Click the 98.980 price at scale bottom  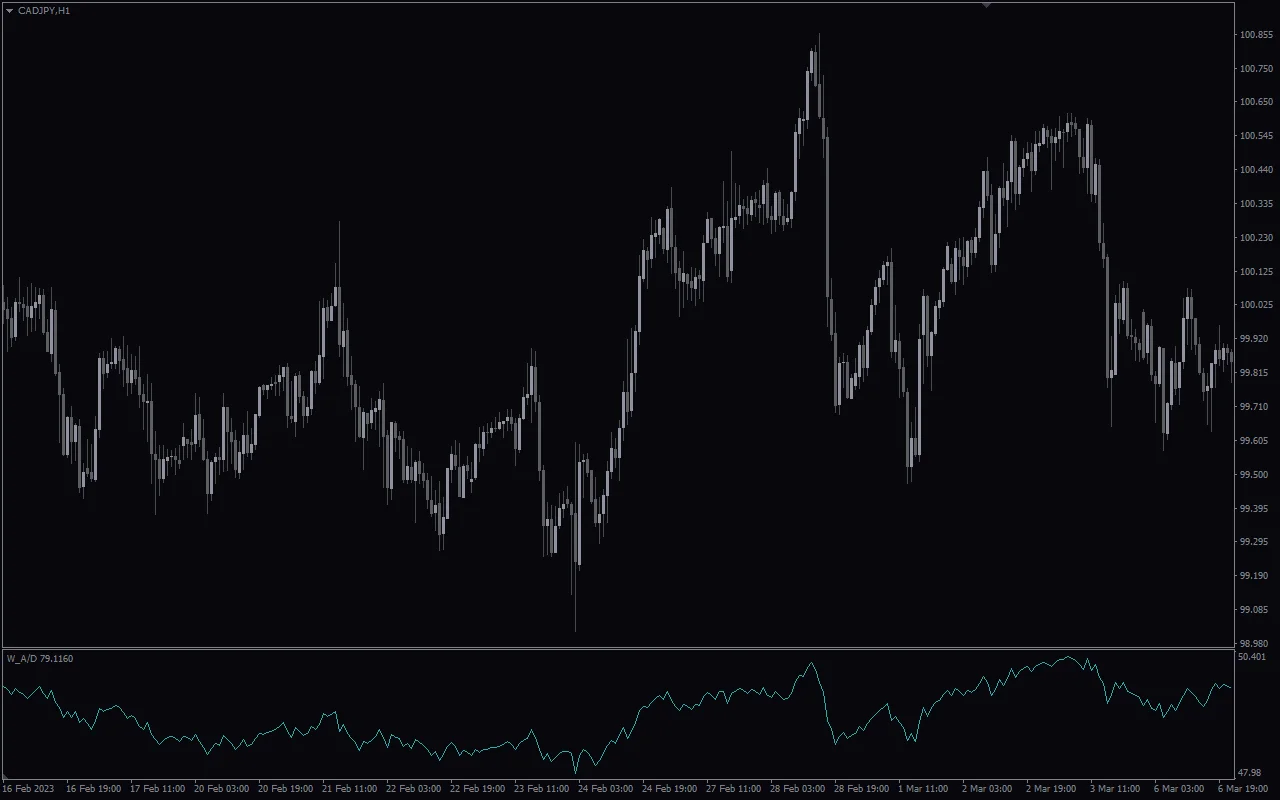coord(1254,643)
